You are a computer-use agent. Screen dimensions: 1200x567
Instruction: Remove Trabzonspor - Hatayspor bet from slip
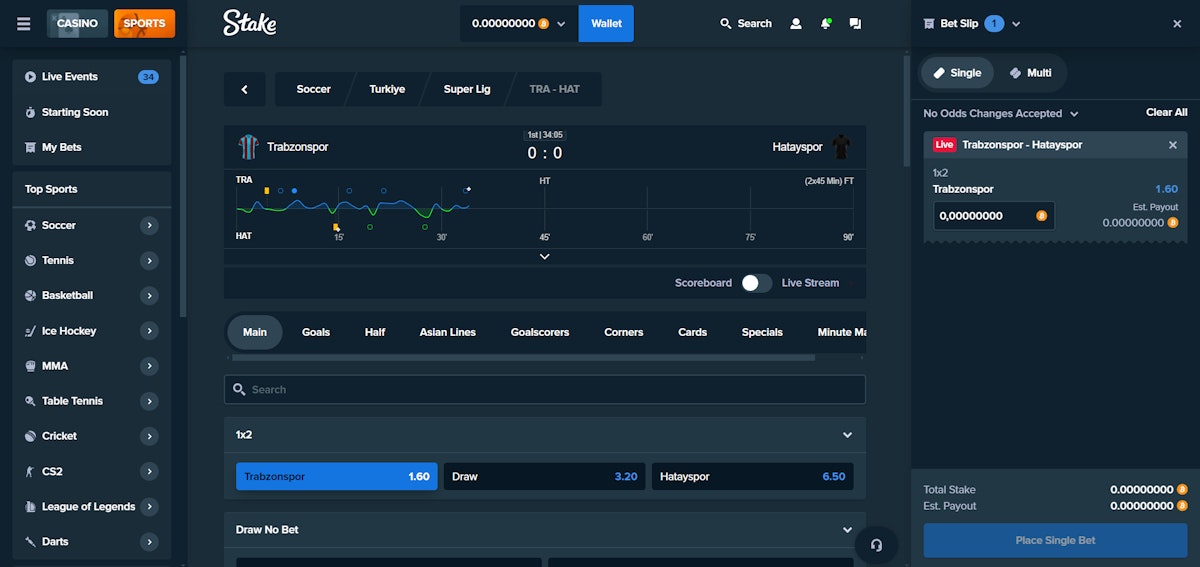coord(1173,145)
